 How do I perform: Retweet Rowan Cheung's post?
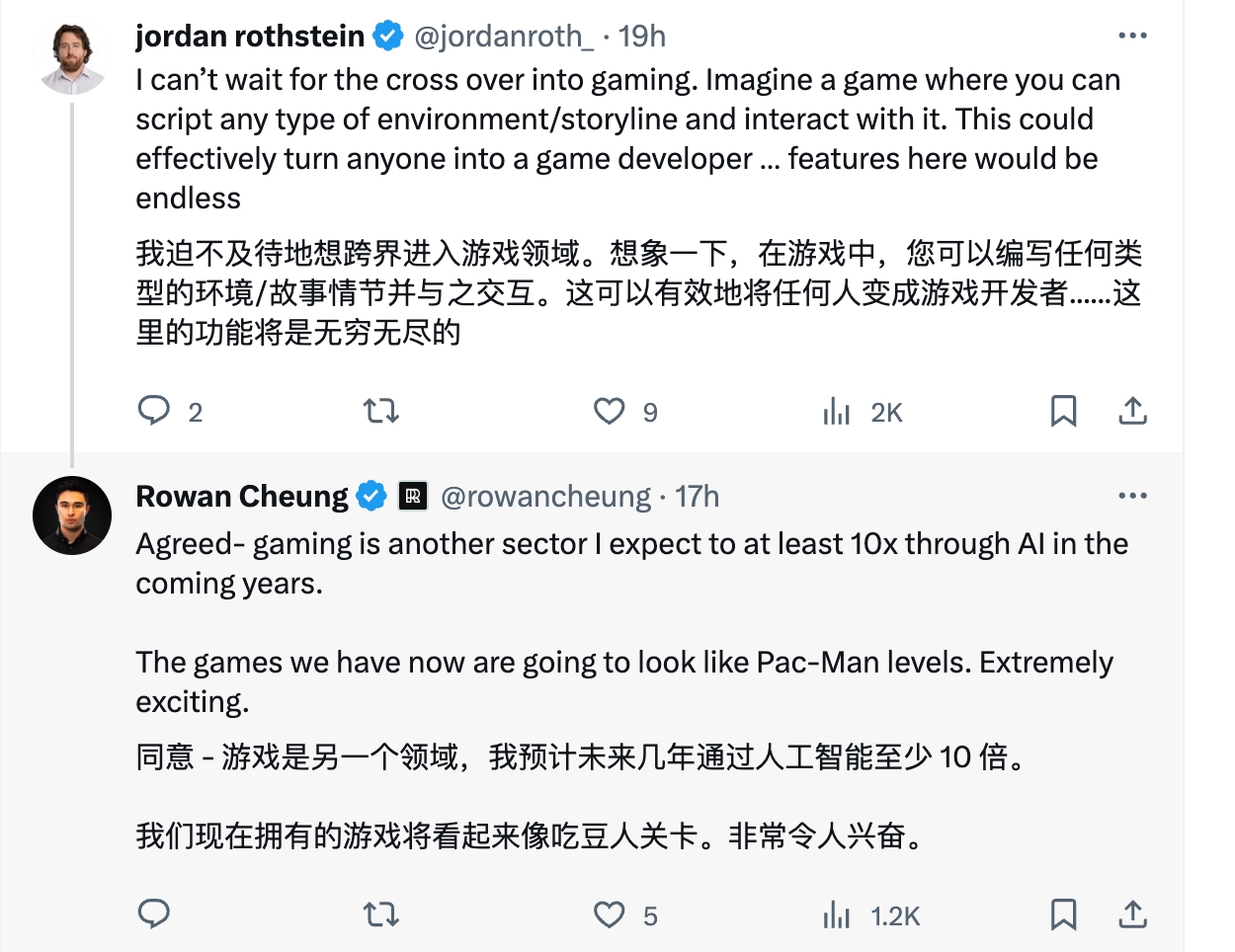[x=380, y=914]
